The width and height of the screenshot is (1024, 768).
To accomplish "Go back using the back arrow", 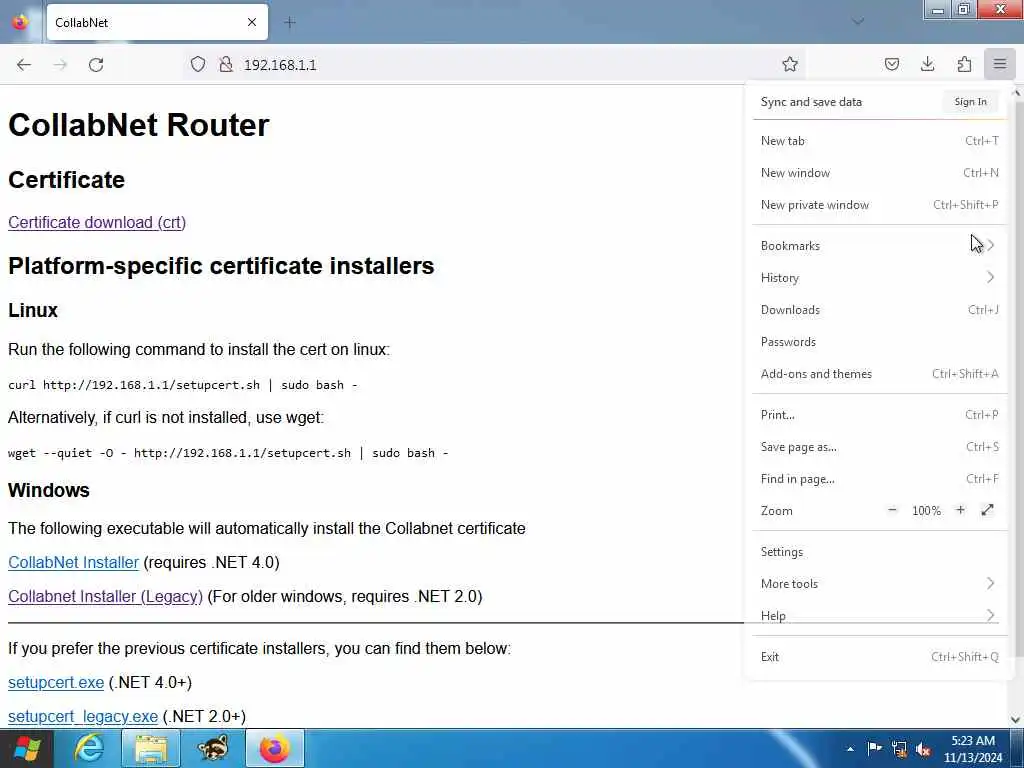I will pos(24,65).
